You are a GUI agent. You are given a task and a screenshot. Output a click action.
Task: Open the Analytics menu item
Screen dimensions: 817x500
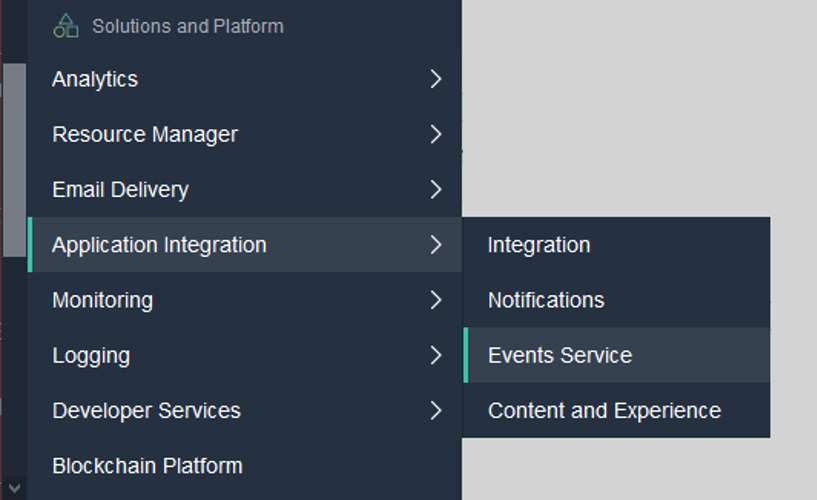tap(95, 79)
